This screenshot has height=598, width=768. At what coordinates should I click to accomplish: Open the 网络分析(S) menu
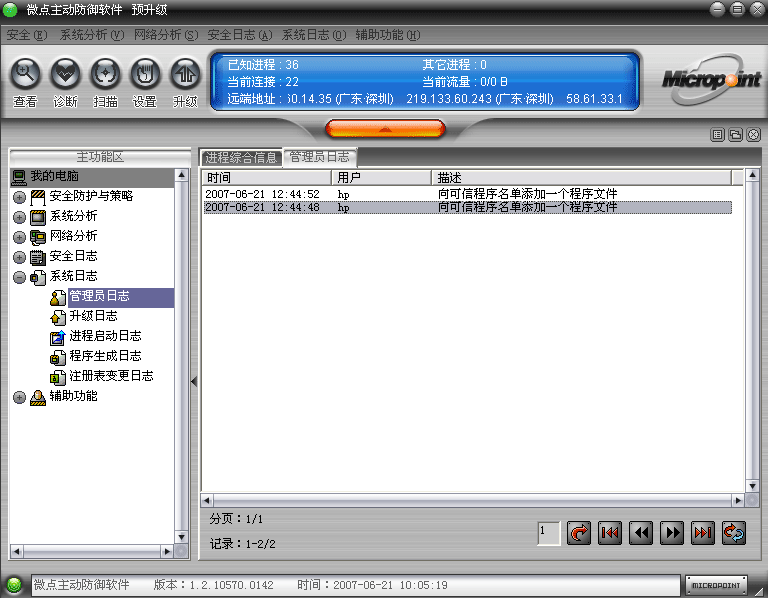point(166,35)
